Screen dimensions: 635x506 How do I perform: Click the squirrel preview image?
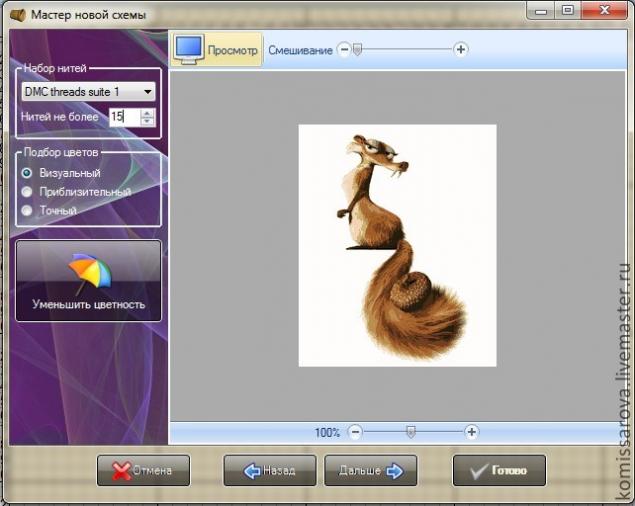[x=397, y=246]
